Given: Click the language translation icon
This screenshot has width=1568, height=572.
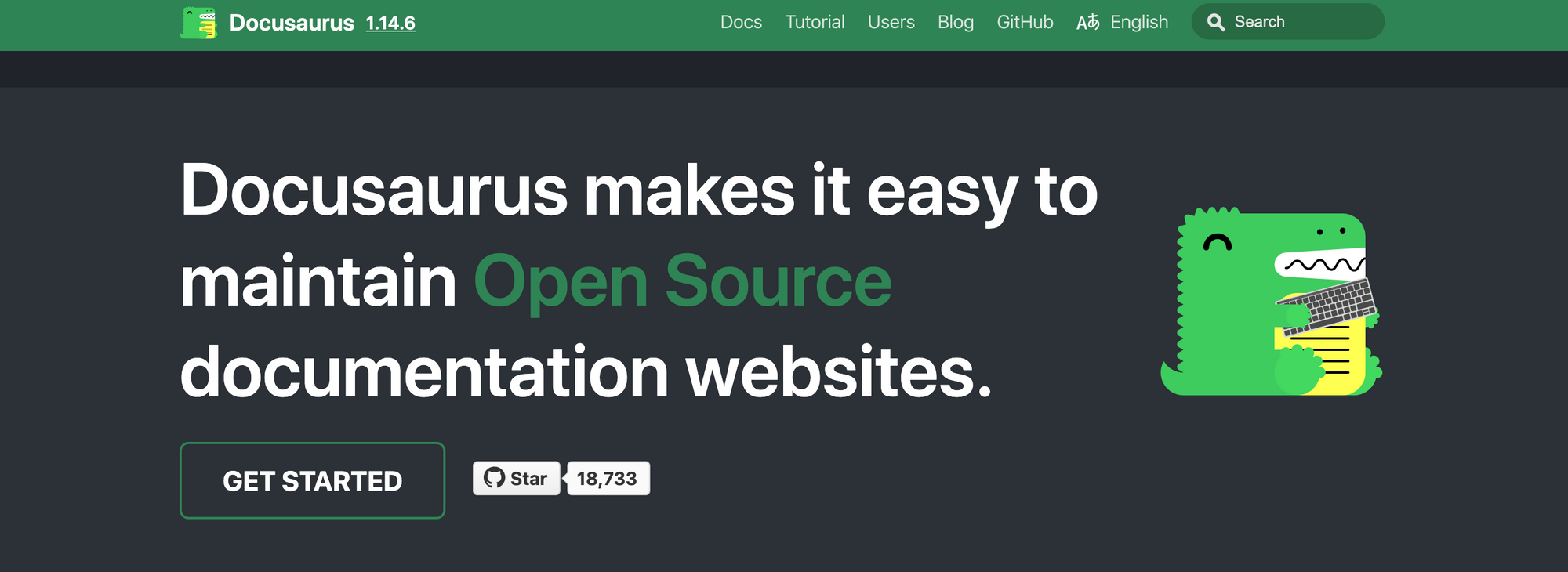Looking at the screenshot, I should (1088, 22).
